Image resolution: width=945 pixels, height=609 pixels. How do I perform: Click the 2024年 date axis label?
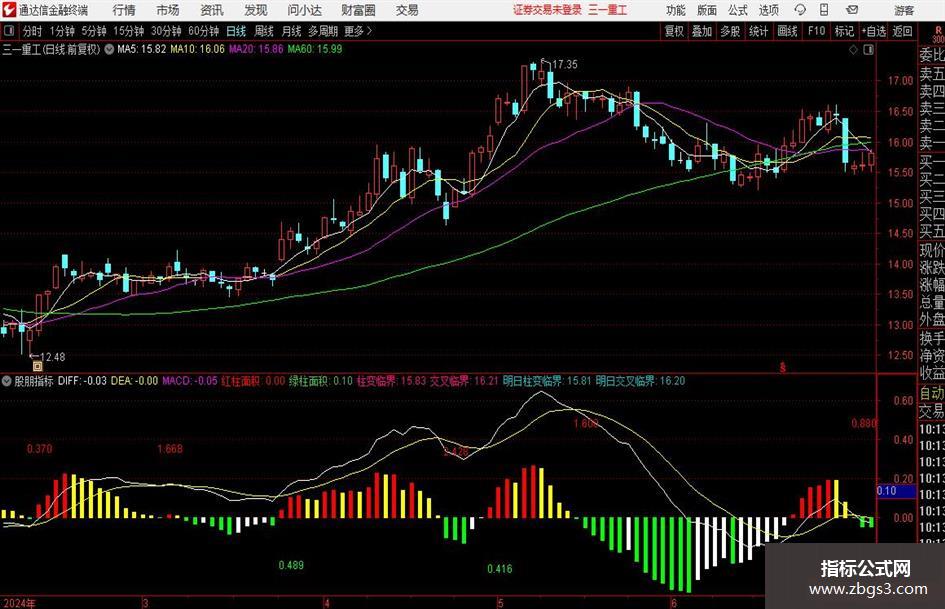click(19, 603)
